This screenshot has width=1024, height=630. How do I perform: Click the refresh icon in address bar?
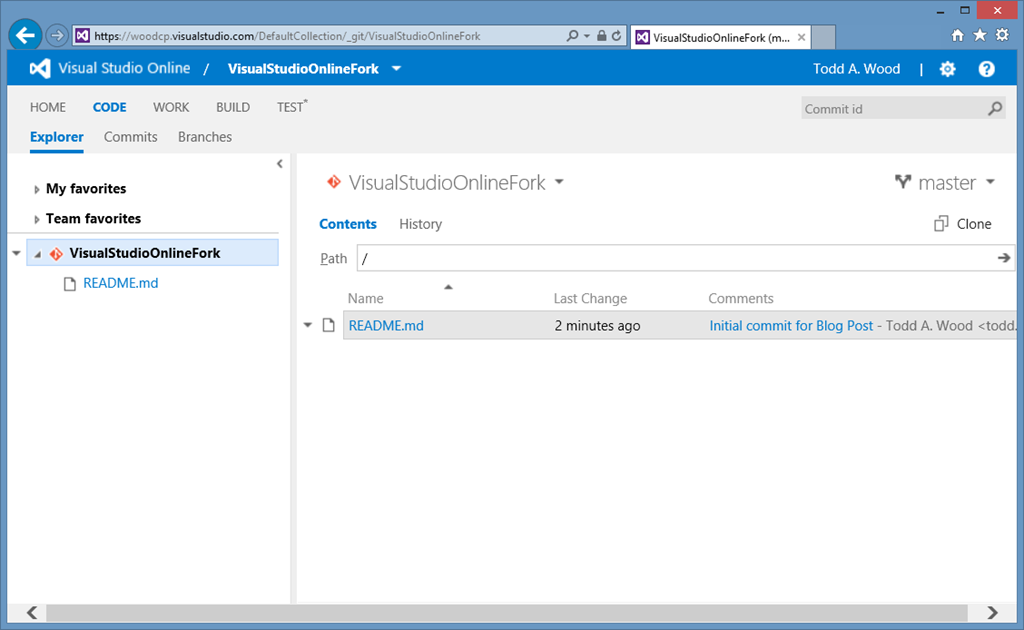coord(616,36)
